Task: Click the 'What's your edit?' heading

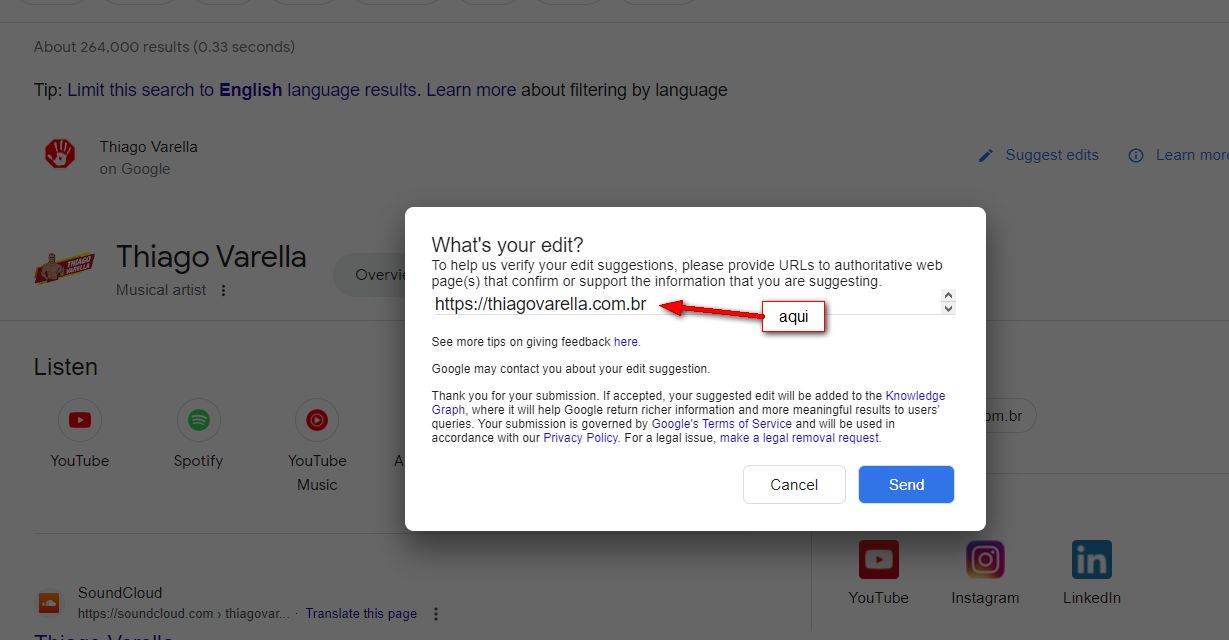Action: (x=507, y=245)
